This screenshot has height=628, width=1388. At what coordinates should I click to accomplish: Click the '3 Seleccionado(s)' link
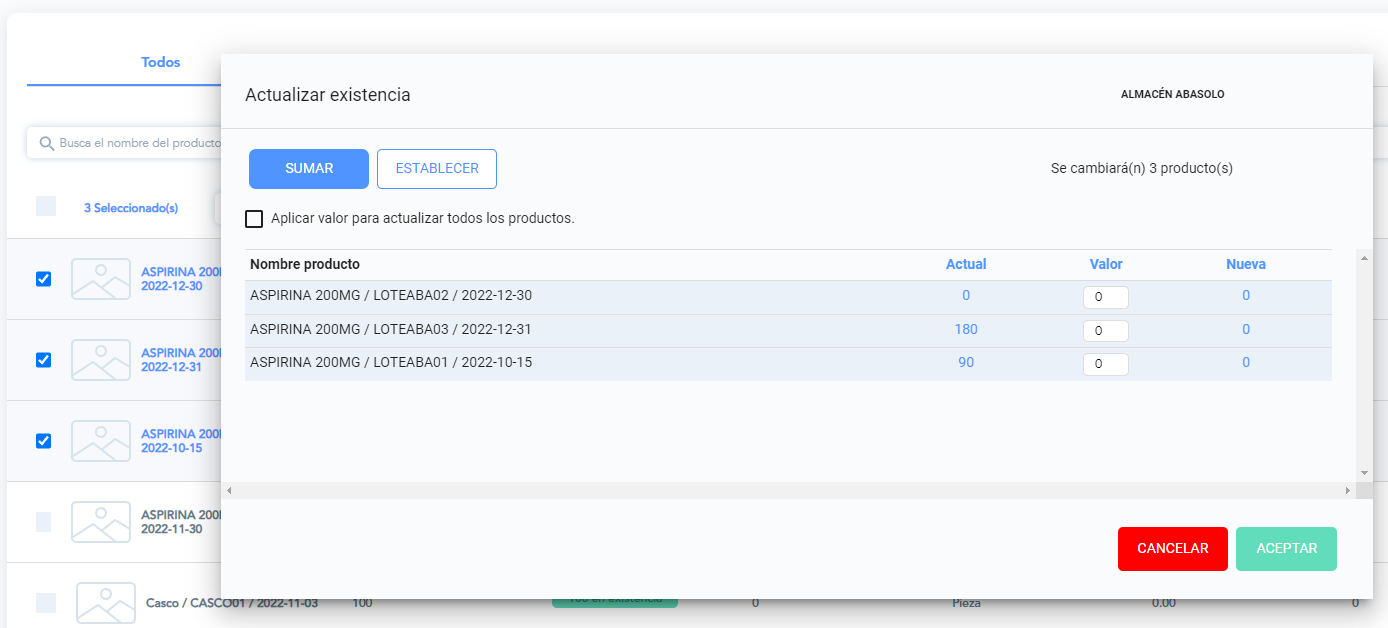pos(131,208)
